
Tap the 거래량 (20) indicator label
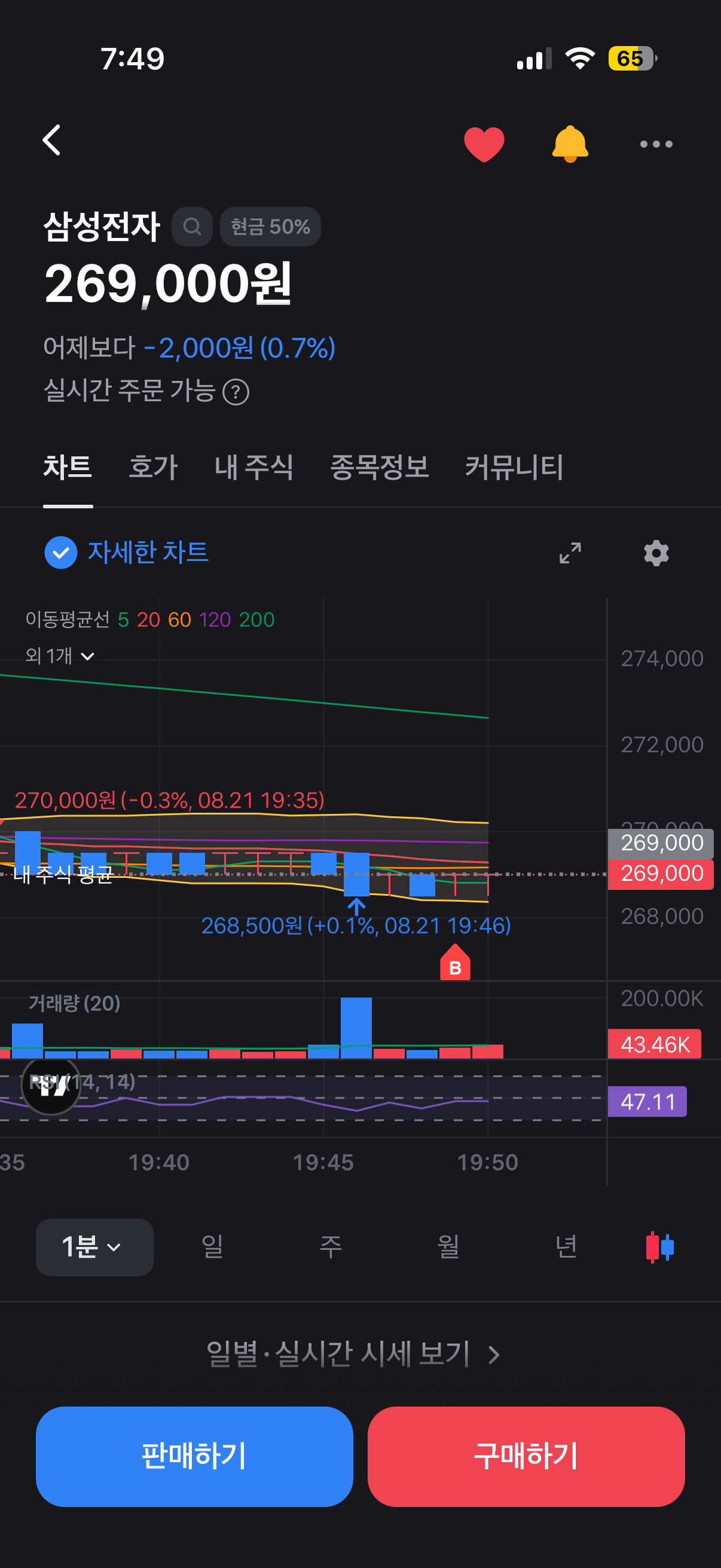click(74, 1003)
